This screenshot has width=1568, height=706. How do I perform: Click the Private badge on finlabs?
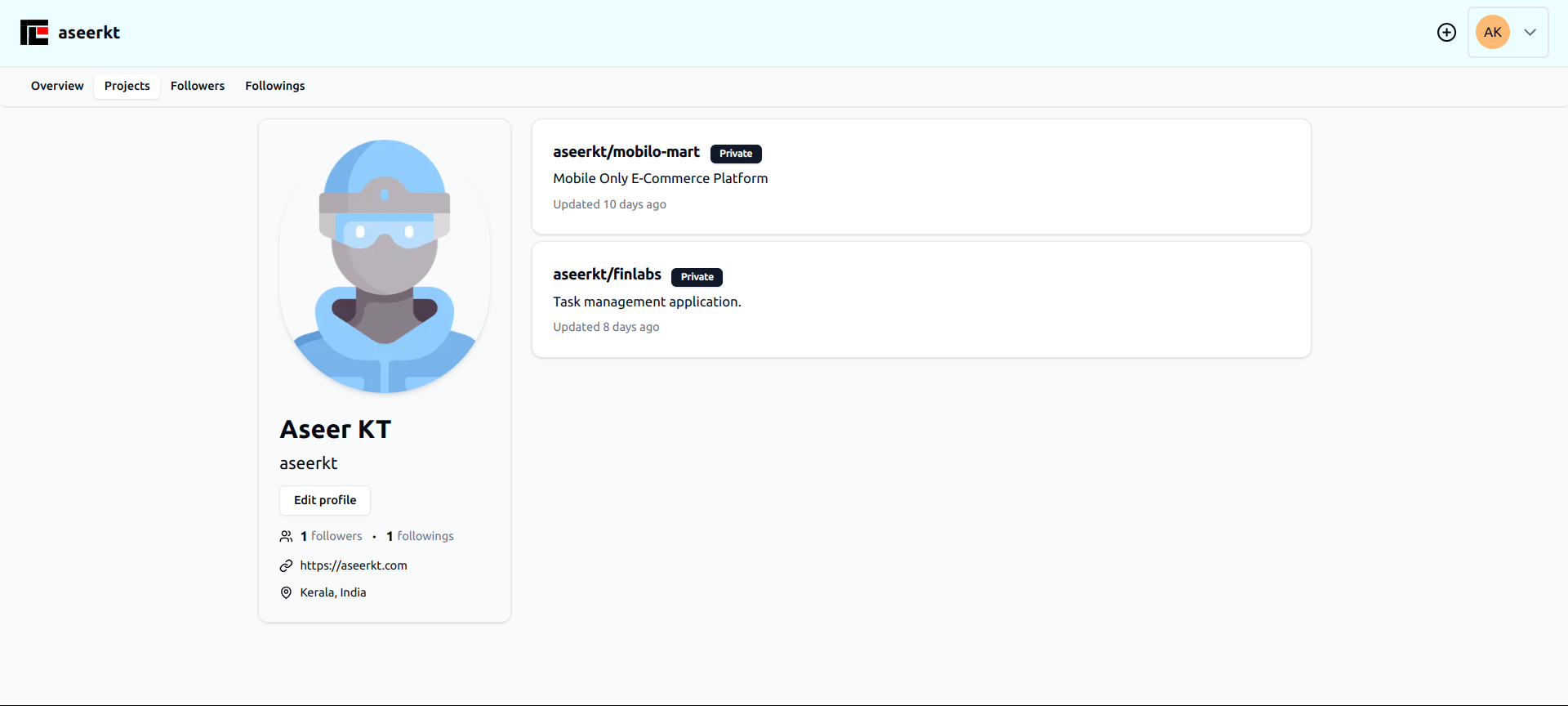tap(697, 277)
